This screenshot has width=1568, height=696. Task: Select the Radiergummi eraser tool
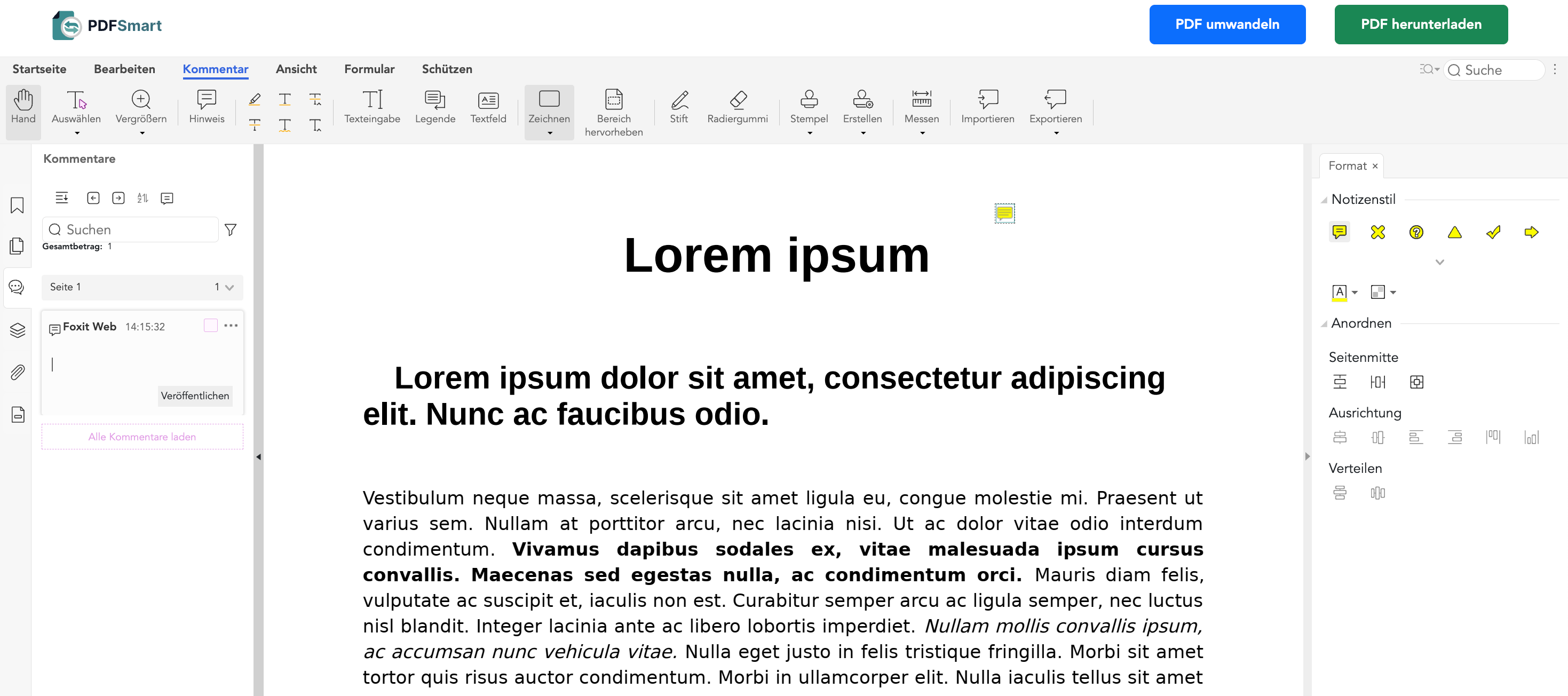click(x=737, y=108)
